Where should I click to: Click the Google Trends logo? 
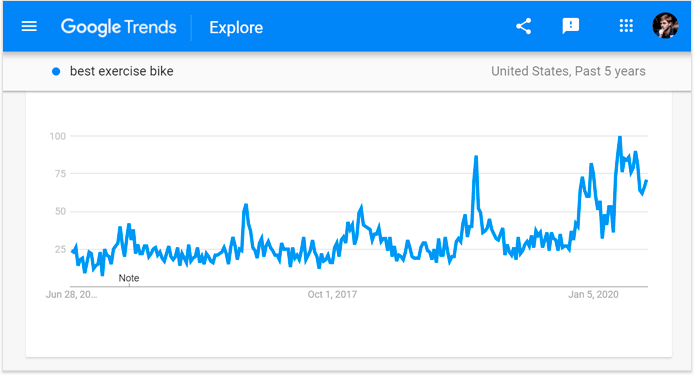(x=119, y=27)
